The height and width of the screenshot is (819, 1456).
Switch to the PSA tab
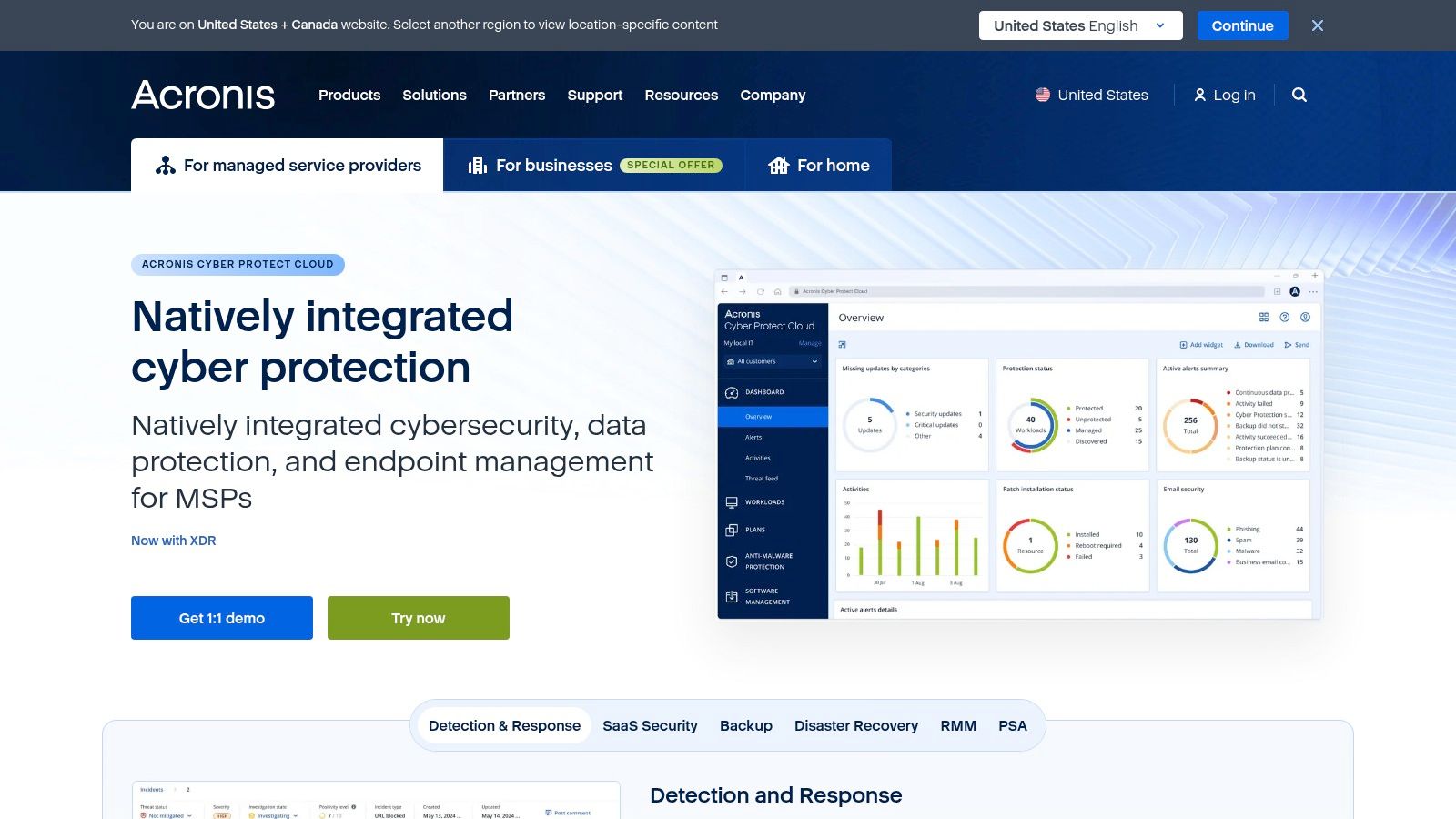click(x=1013, y=725)
